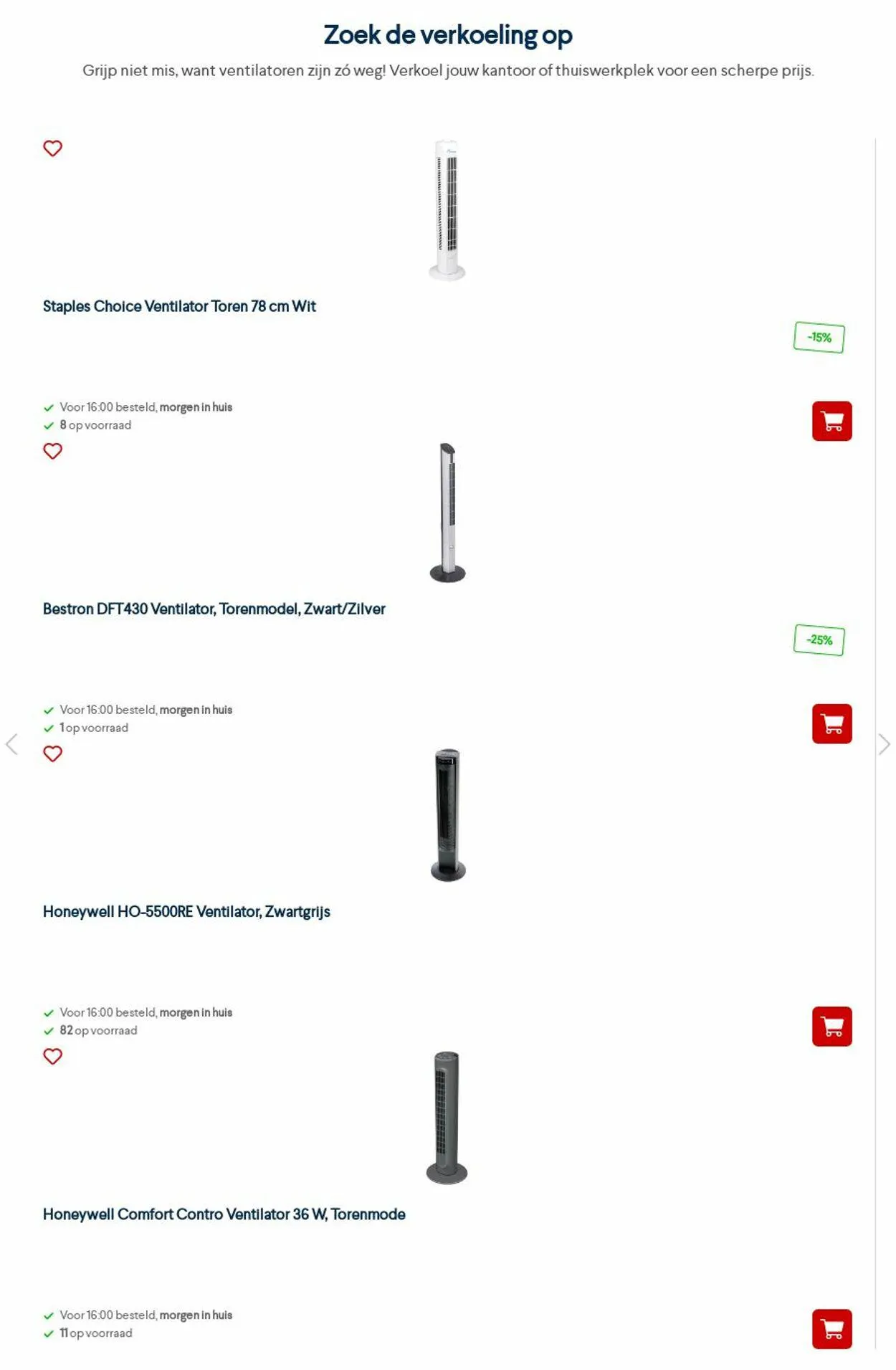Toggle wishlist heart for Honeywell HO-5500RE Ventilator
This screenshot has height=1370, width=896.
coord(52,753)
